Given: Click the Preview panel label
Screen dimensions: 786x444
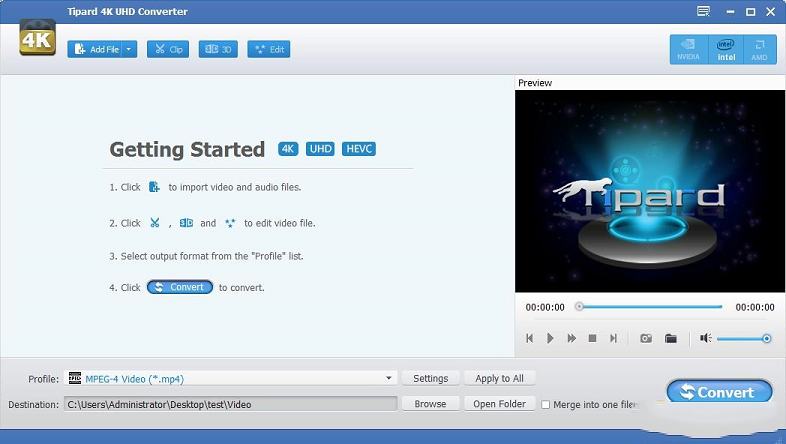Looking at the screenshot, I should click(535, 83).
